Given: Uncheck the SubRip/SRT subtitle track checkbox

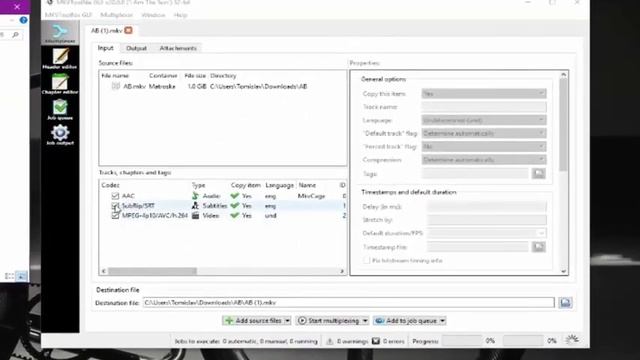Looking at the screenshot, I should tap(115, 206).
